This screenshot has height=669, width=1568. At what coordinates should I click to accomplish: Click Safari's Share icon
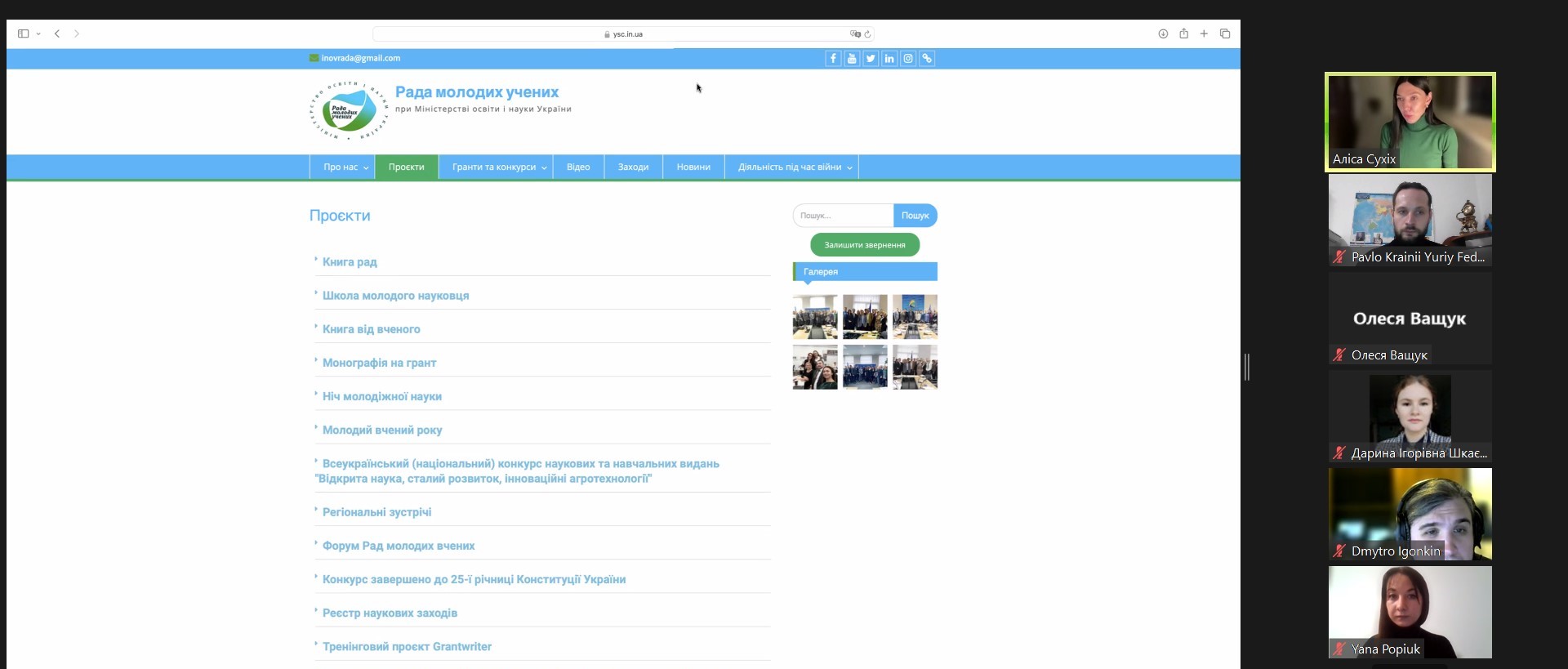tap(1183, 33)
